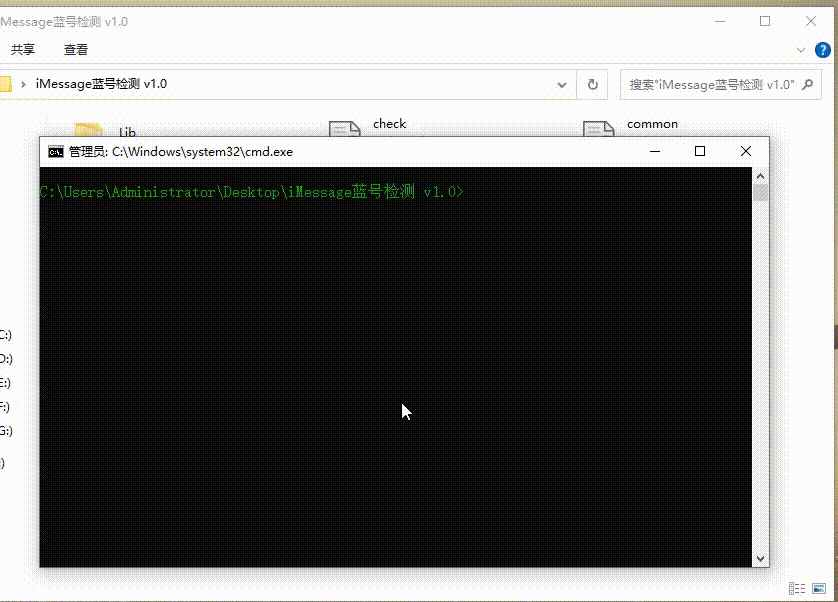This screenshot has width=838, height=602.
Task: Open the 共享 ribbon tab in Explorer
Action: point(23,50)
